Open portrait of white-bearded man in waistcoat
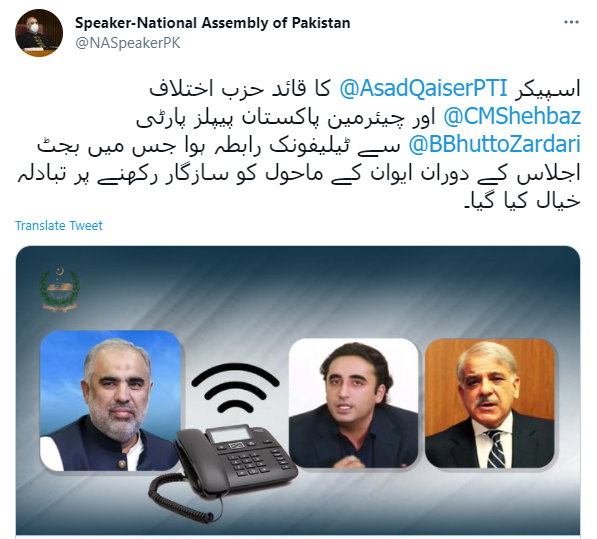Viewport: 597px width, 539px height. coord(110,400)
